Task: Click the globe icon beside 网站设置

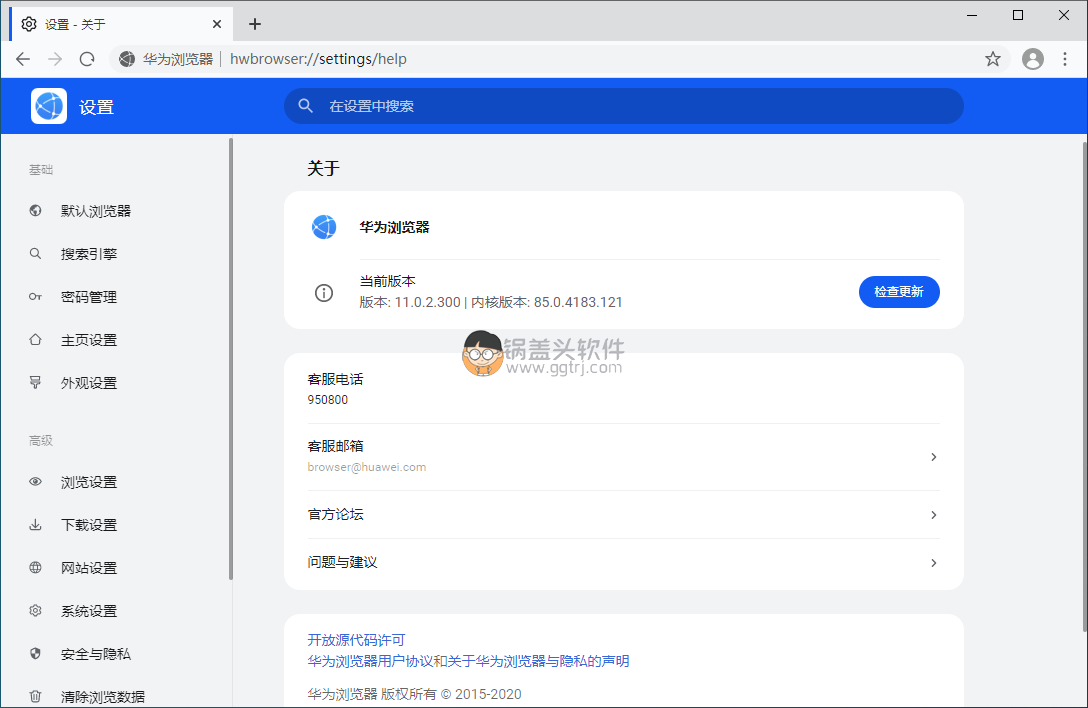Action: (x=35, y=568)
